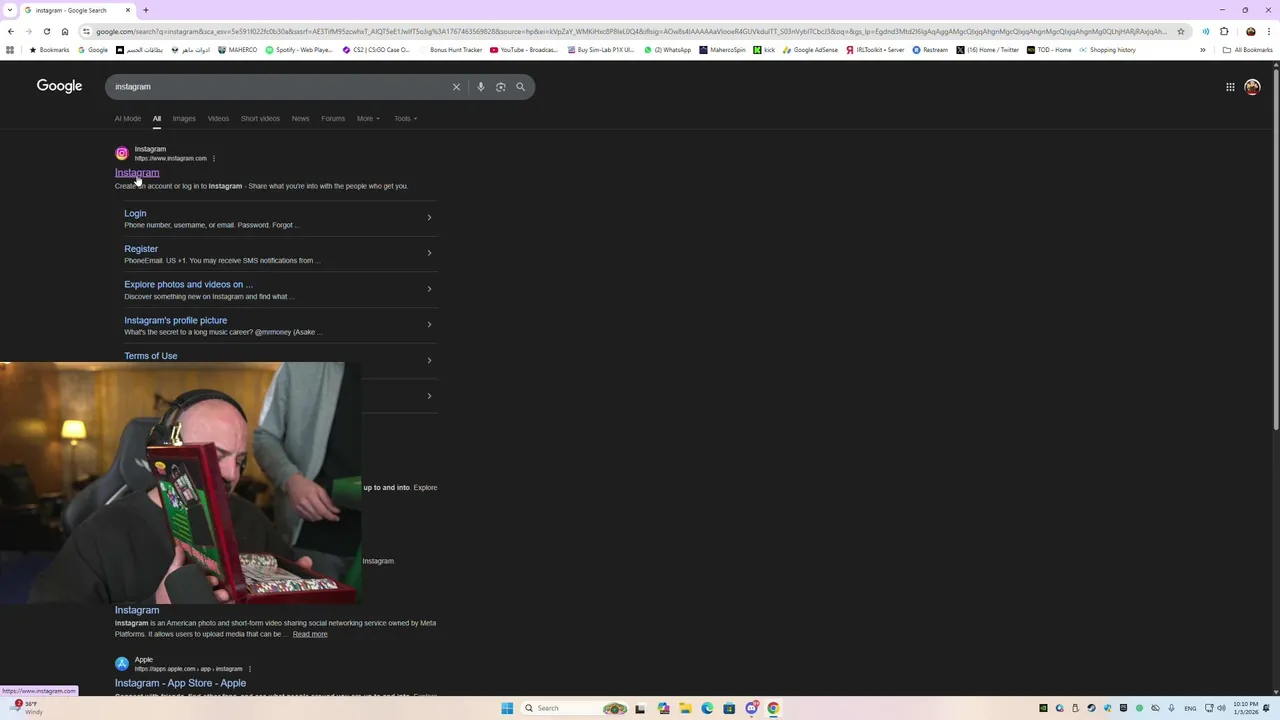Open the kick bookmark
The height and width of the screenshot is (720, 1280).
coord(764,50)
